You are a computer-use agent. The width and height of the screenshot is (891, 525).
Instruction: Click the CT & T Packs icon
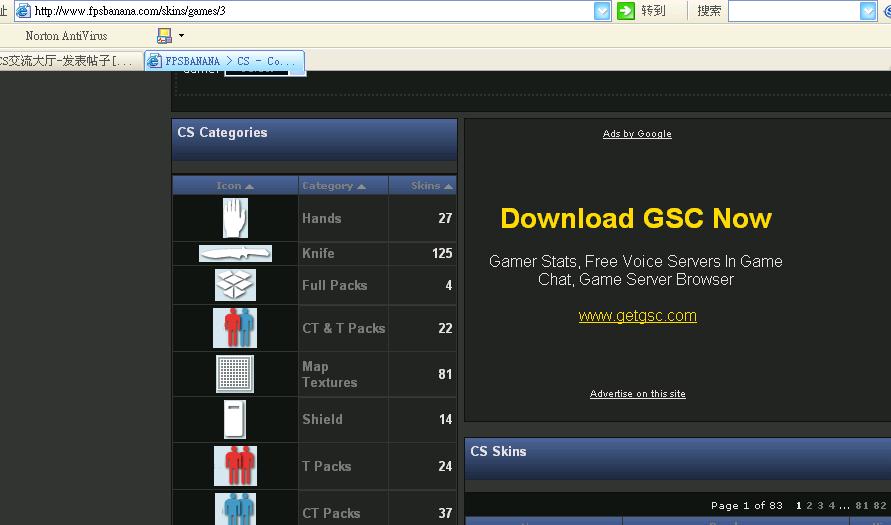pyautogui.click(x=235, y=328)
